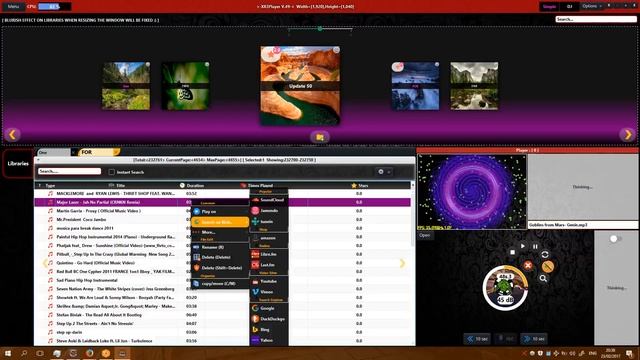Open the Libraries side panel
The image size is (640, 360).
point(18,164)
